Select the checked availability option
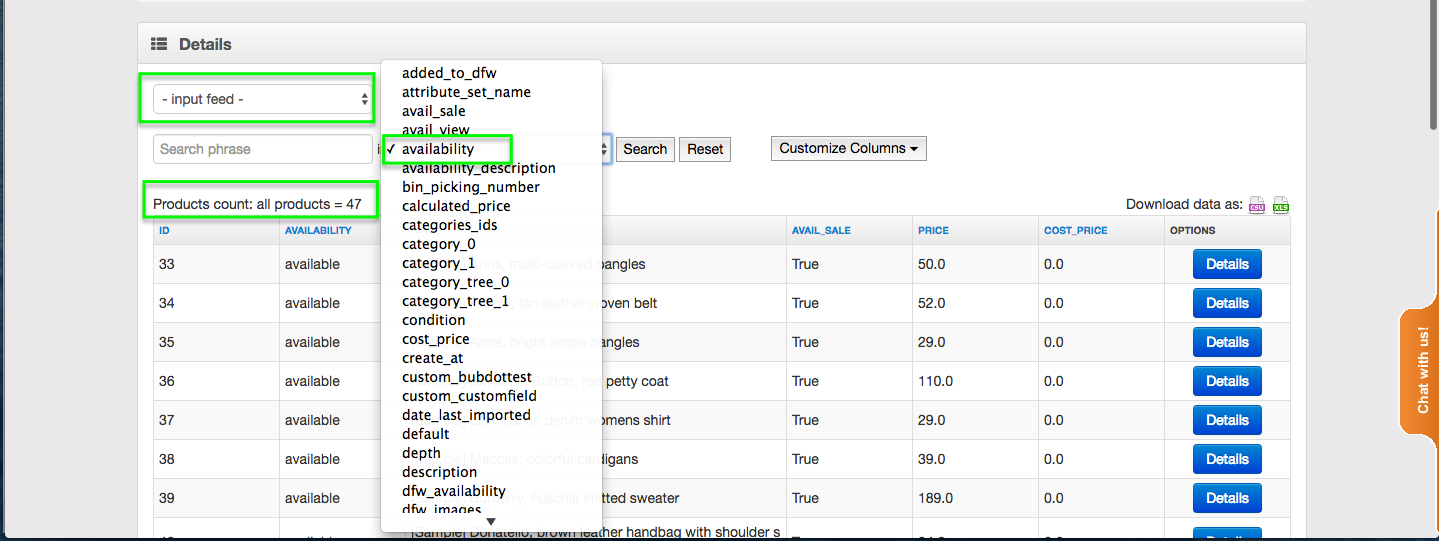Screen dimensions: 1439x541 (438, 149)
